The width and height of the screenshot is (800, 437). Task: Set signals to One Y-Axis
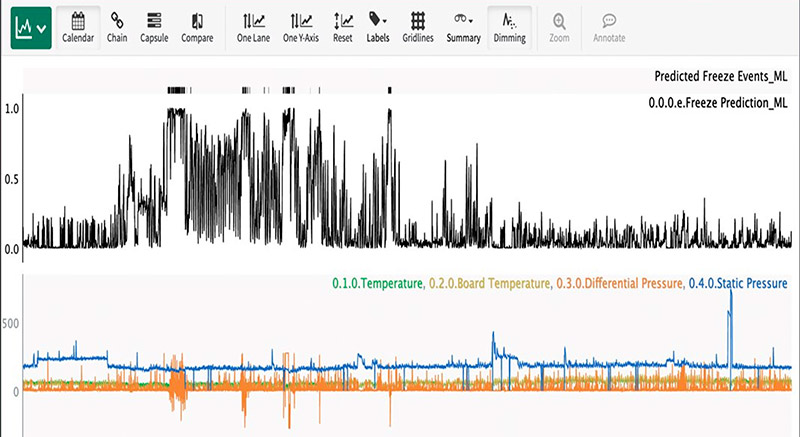(299, 27)
